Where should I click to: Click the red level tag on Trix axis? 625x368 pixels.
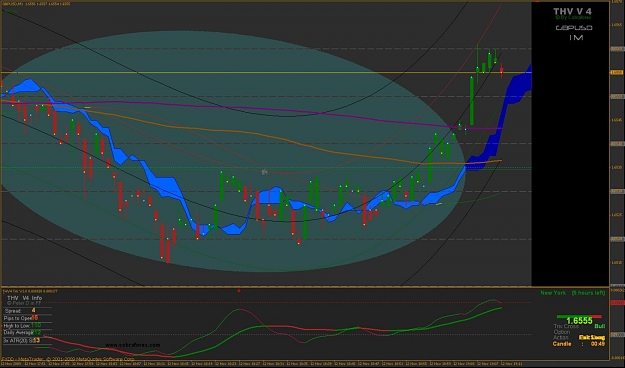[x=617, y=303]
